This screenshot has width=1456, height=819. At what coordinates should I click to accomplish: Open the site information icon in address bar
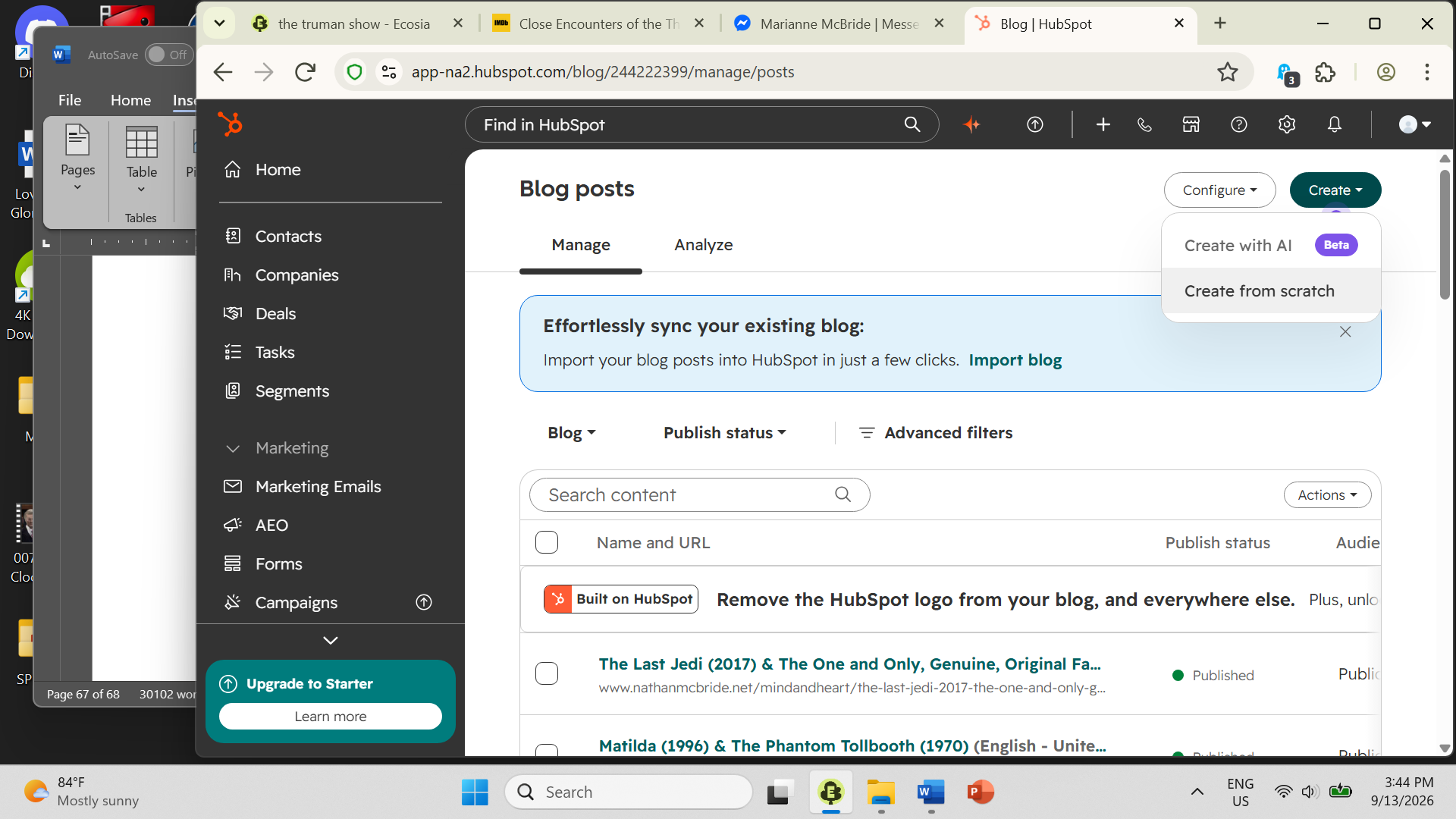(x=389, y=72)
